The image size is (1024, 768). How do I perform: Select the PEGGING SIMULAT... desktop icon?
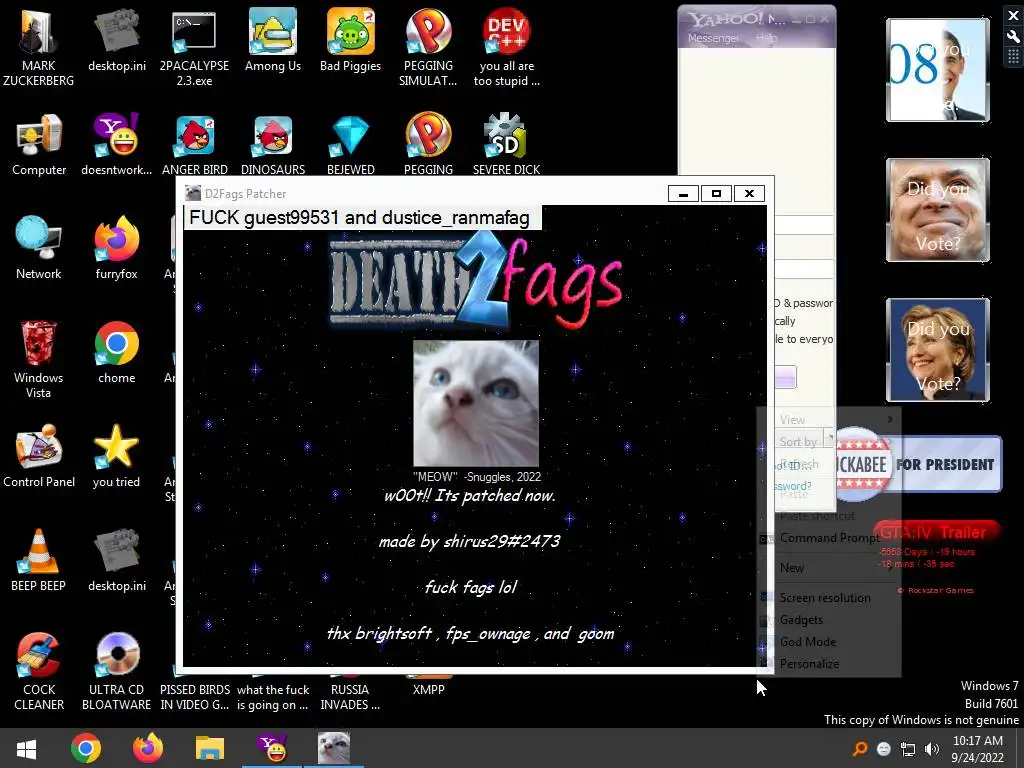point(428,47)
